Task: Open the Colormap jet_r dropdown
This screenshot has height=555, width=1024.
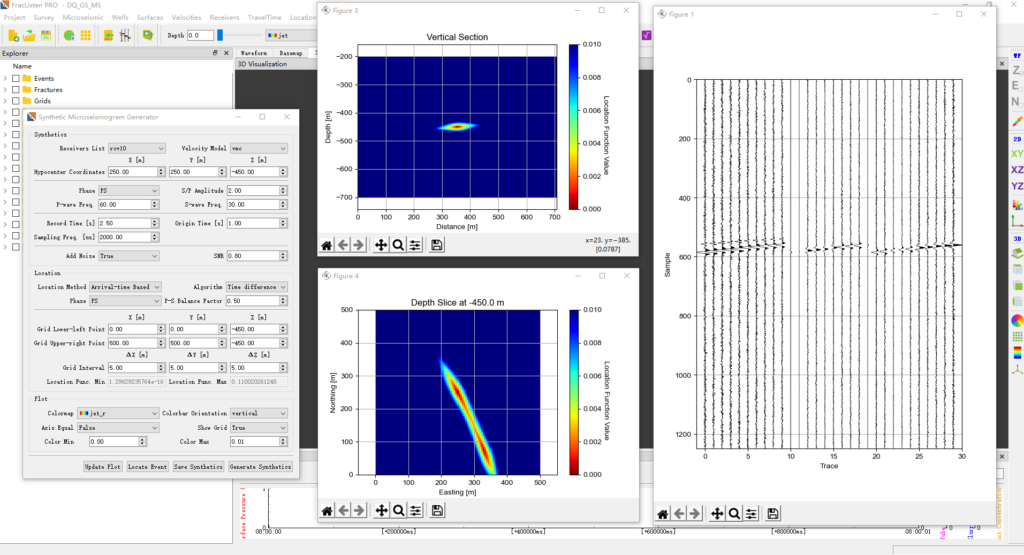Action: (x=118, y=413)
